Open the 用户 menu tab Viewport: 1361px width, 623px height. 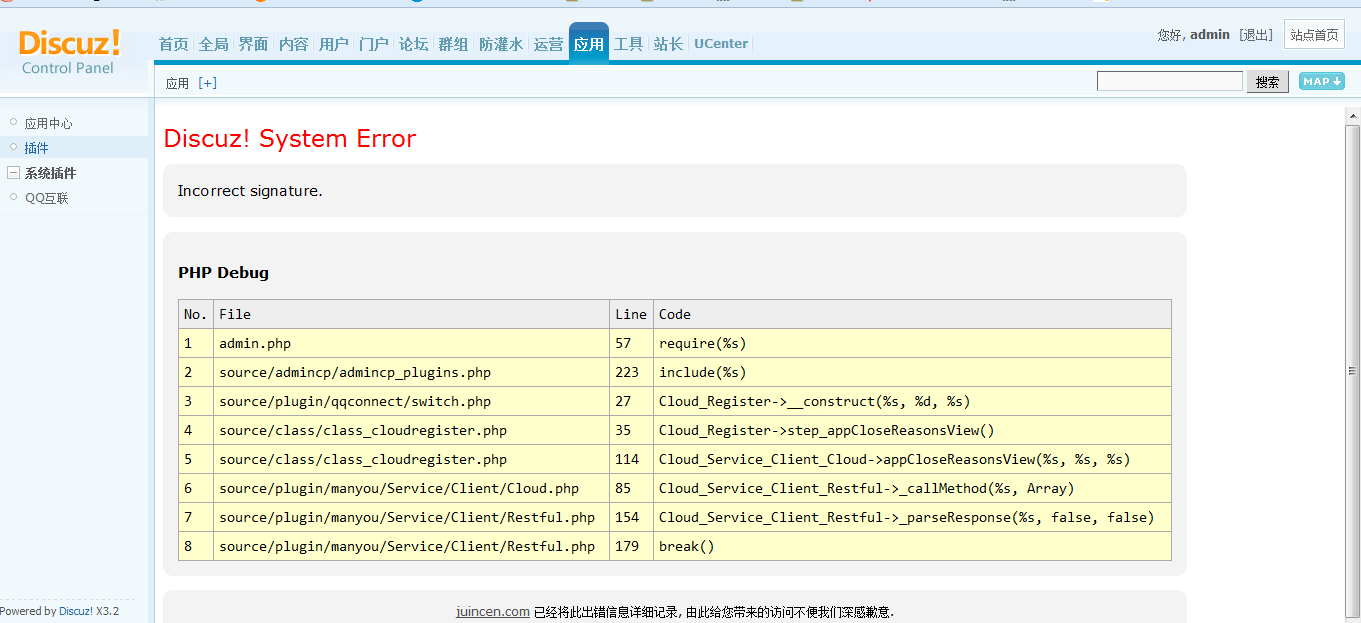tap(333, 44)
